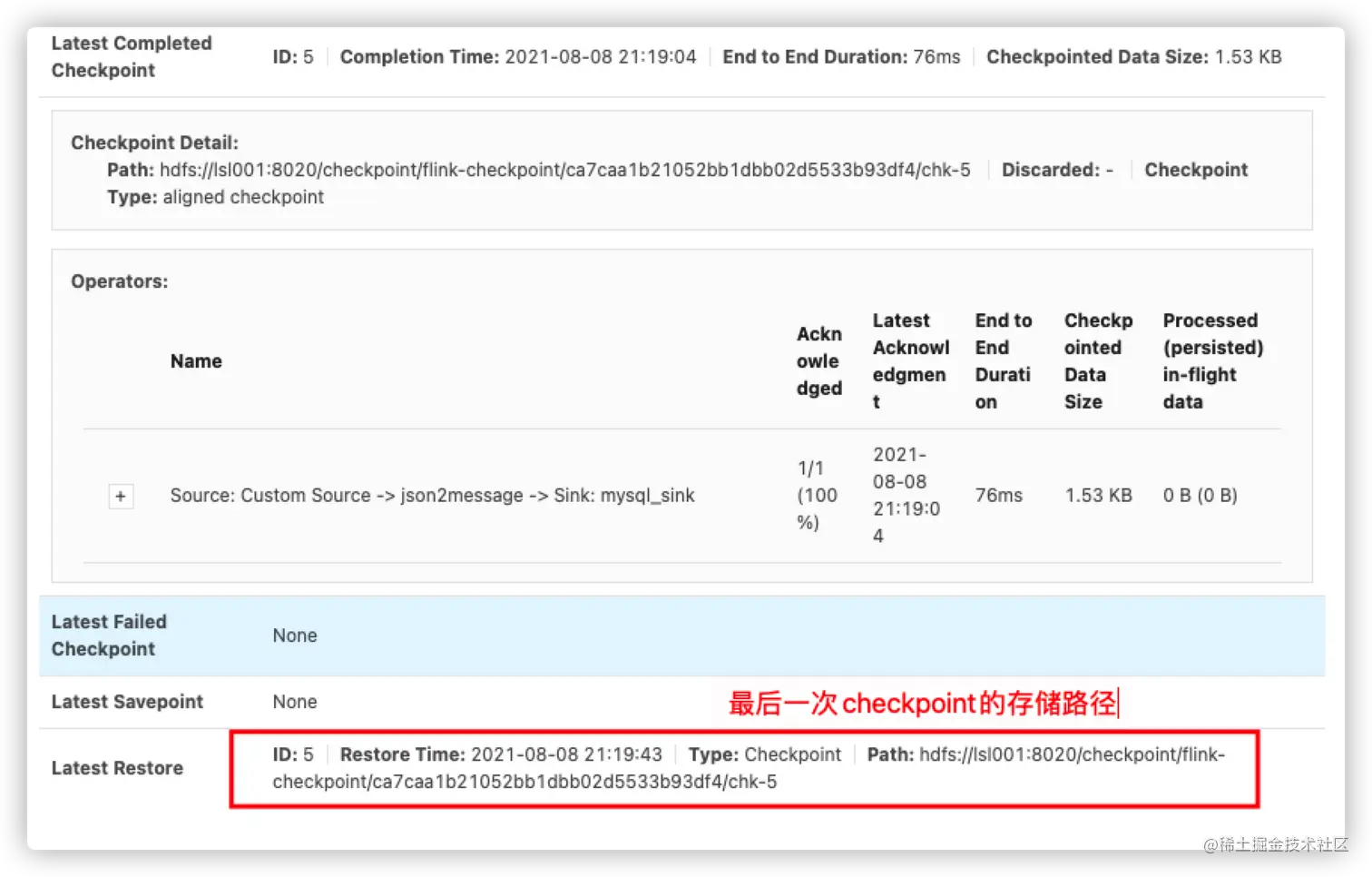
Task: Click 'Checkpointed Data Size: 1.53 KB' summary
Action: [x=1134, y=57]
